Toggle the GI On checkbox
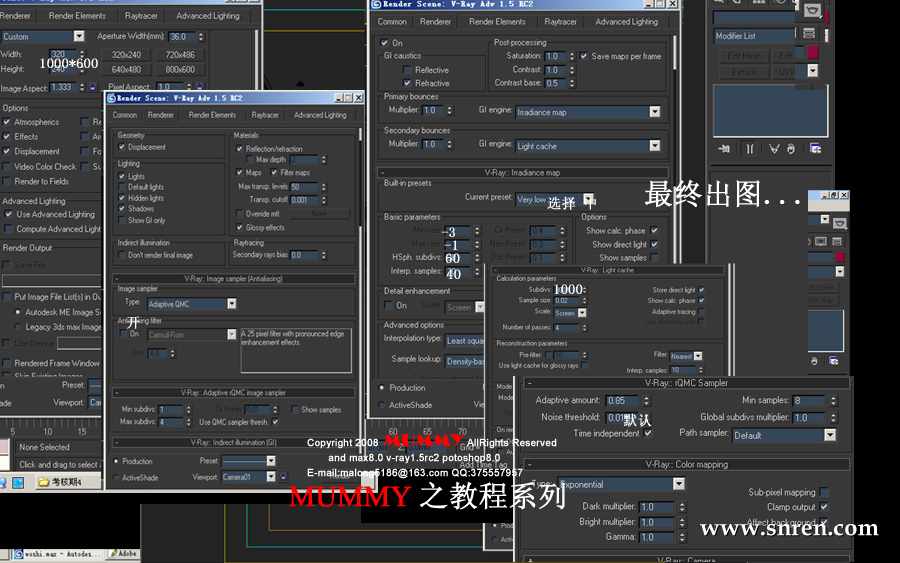Screen dimensions: 900x563 (x=385, y=43)
